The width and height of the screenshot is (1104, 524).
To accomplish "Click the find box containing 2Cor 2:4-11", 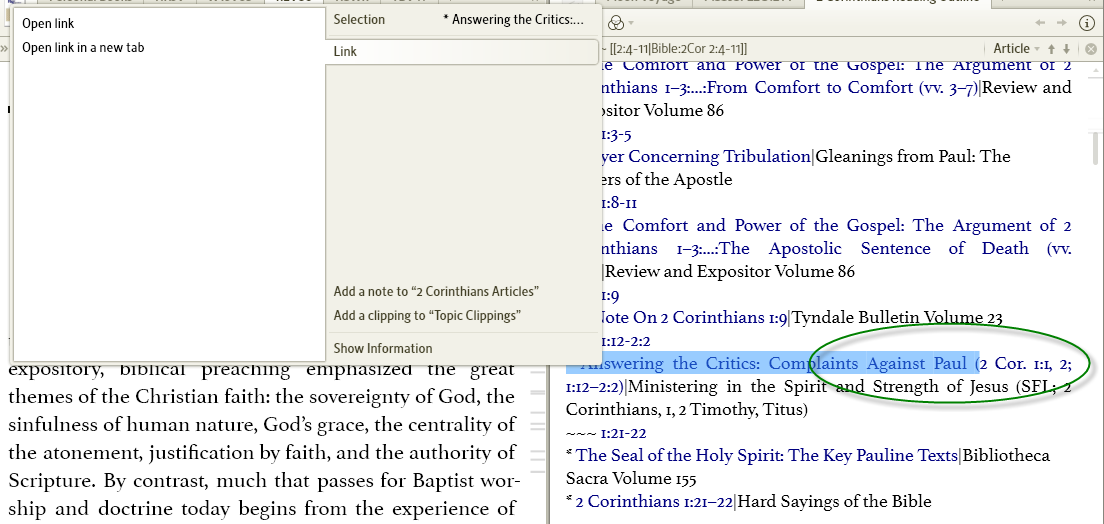I will pyautogui.click(x=792, y=49).
